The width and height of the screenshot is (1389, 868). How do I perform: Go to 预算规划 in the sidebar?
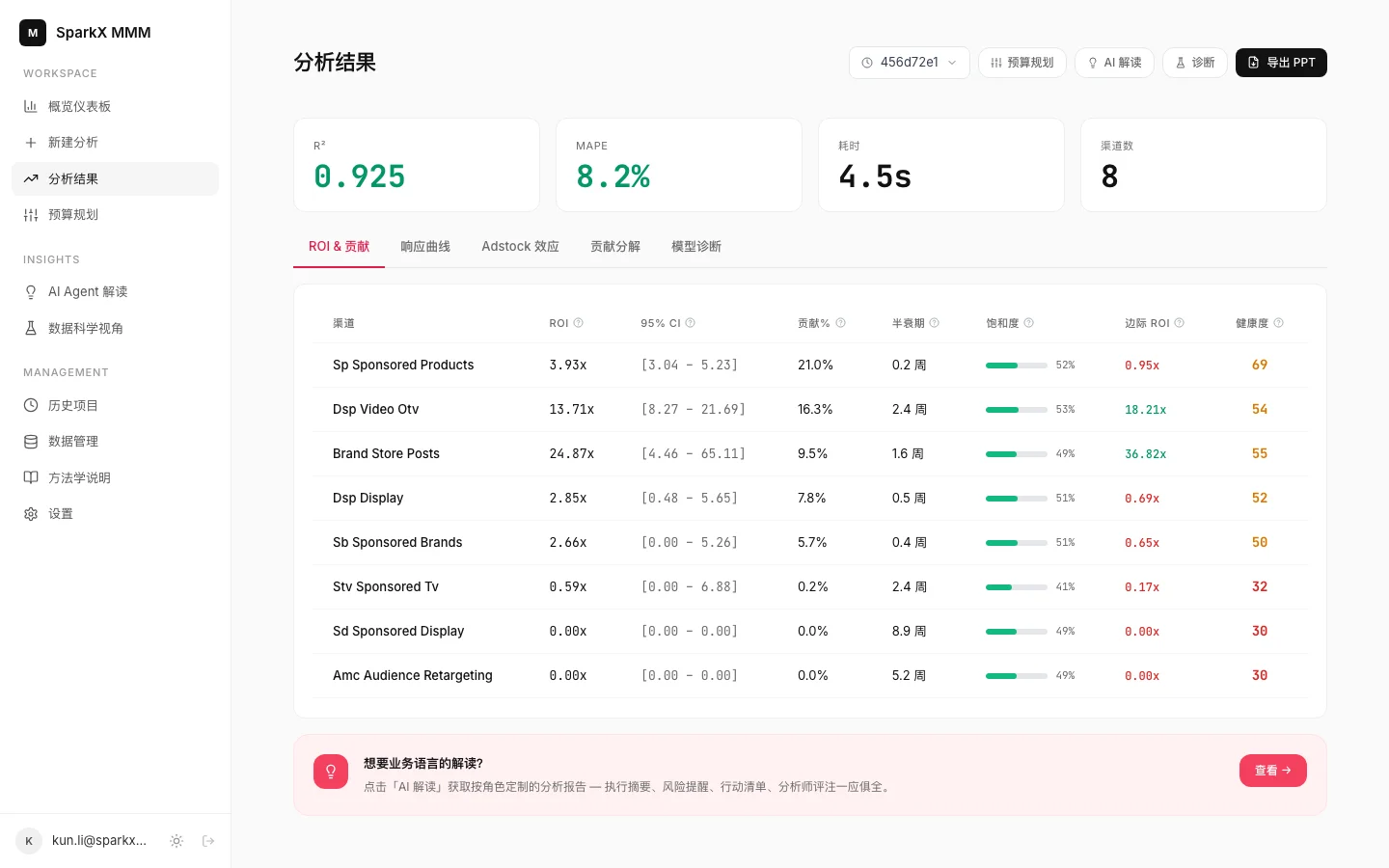point(116,215)
